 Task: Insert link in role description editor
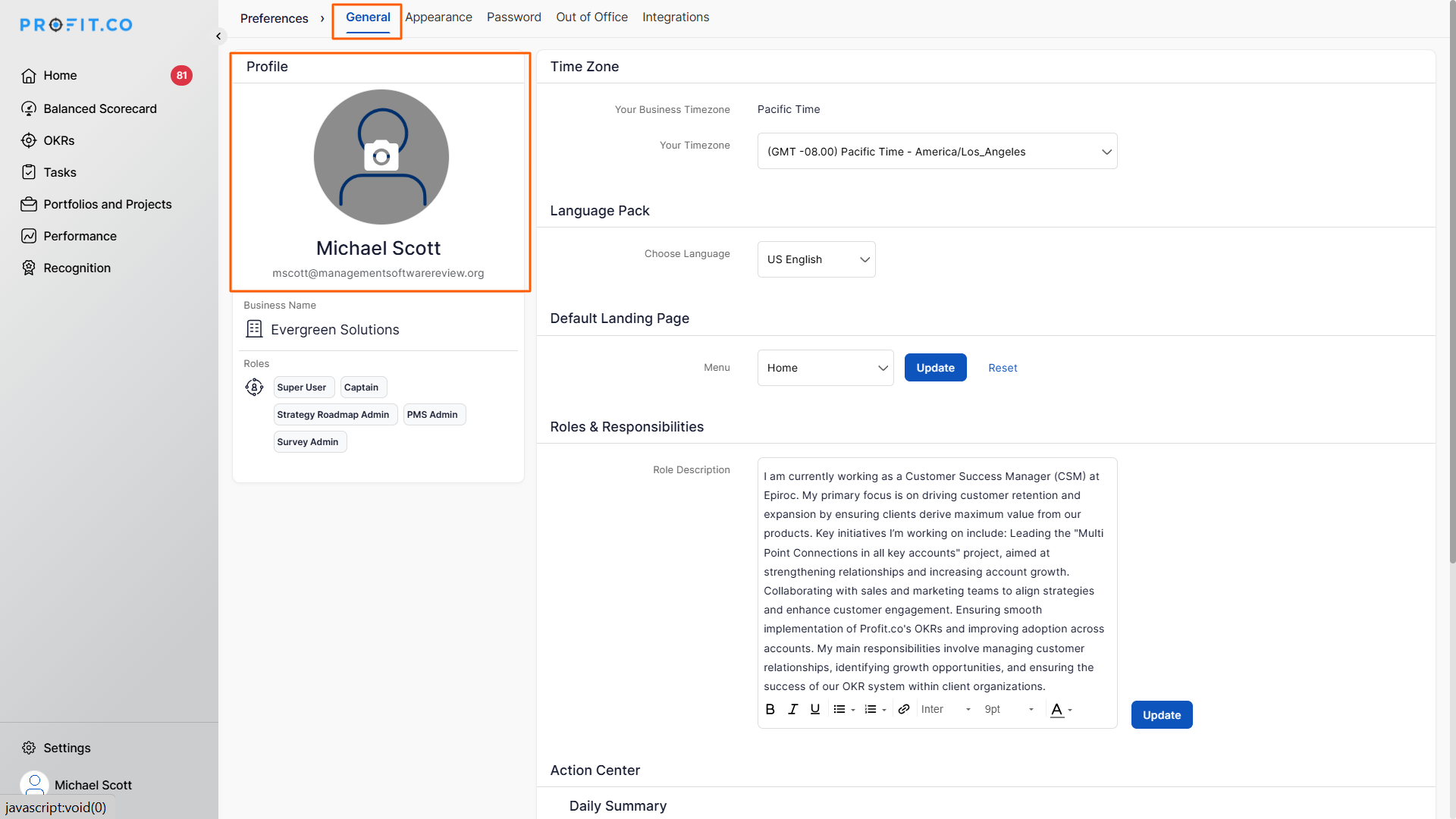point(903,709)
